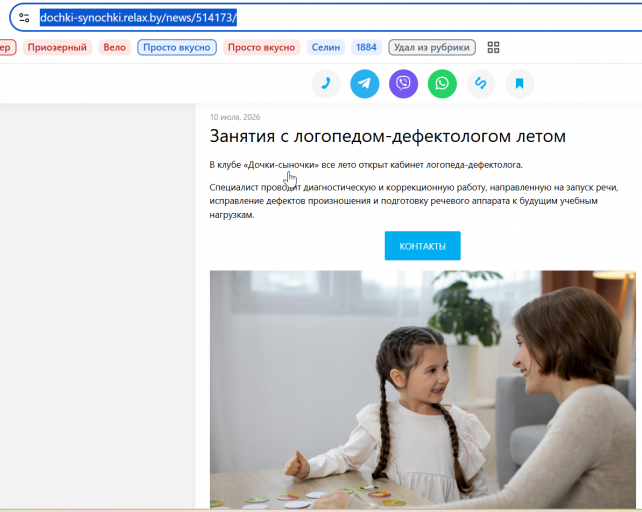
Task: Click the phone call icon
Action: [x=326, y=84]
